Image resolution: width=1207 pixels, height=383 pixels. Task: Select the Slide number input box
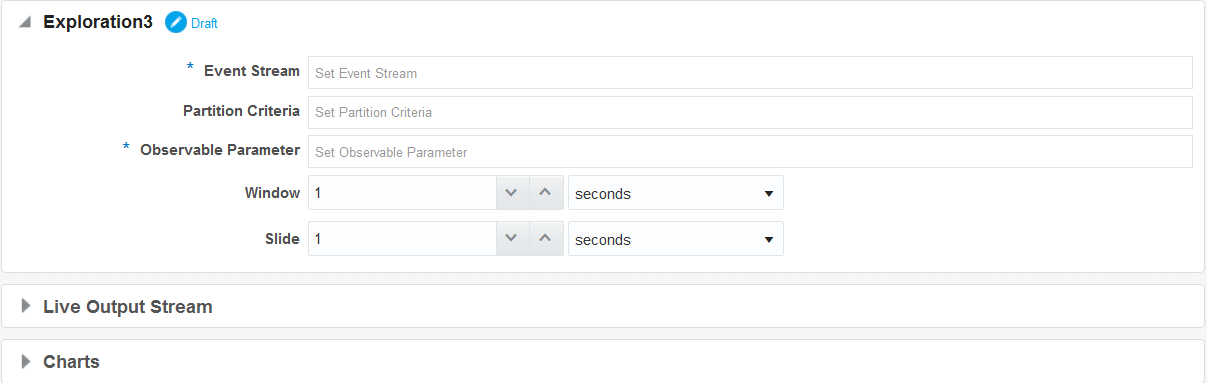tap(402, 239)
